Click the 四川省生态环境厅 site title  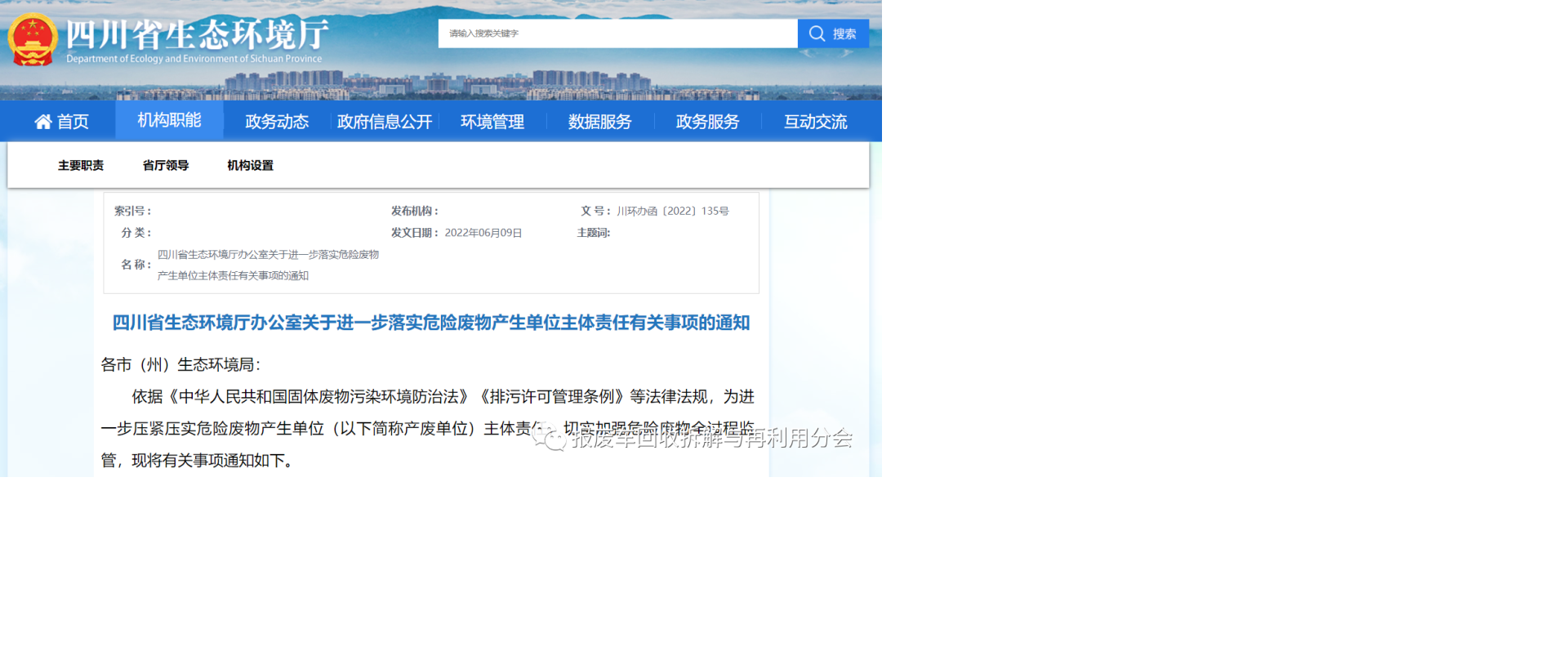[197, 35]
